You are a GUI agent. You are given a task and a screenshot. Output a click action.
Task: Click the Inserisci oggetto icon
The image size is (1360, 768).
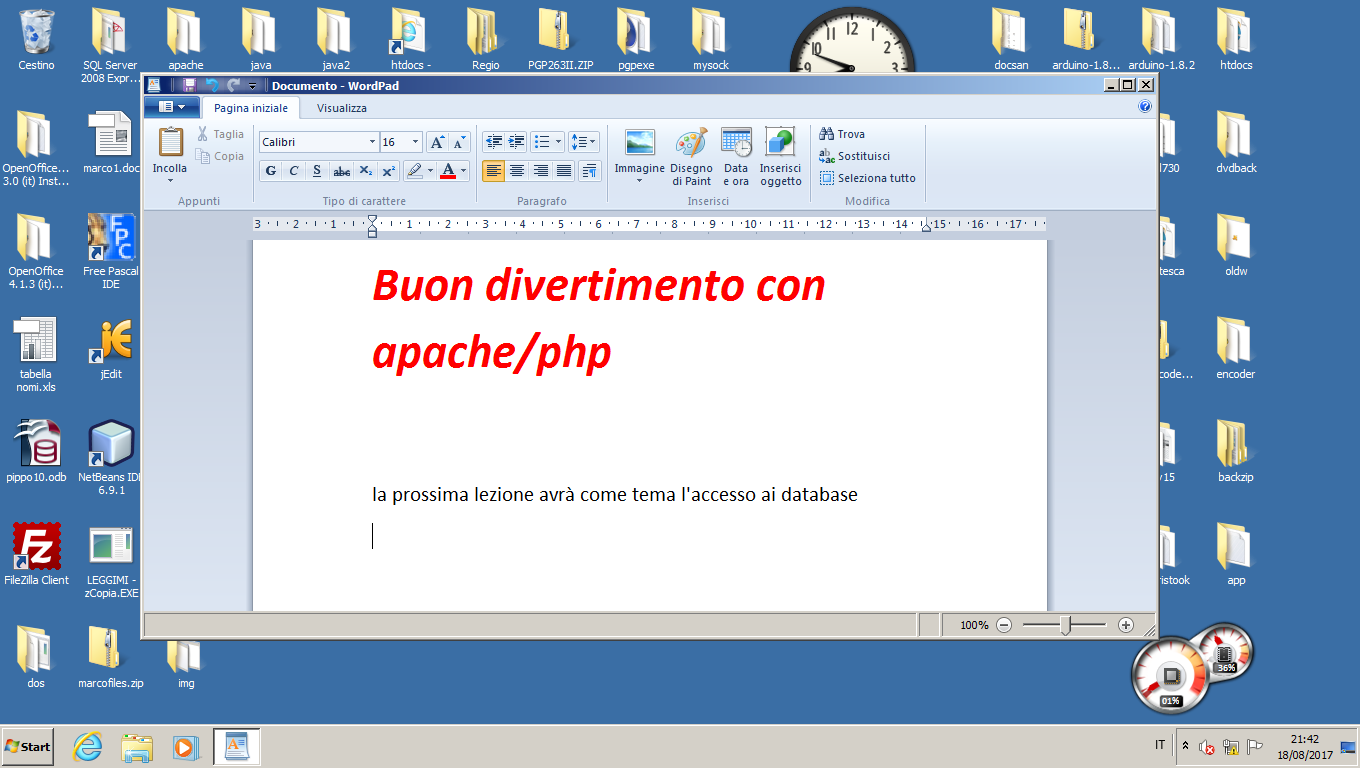point(780,157)
